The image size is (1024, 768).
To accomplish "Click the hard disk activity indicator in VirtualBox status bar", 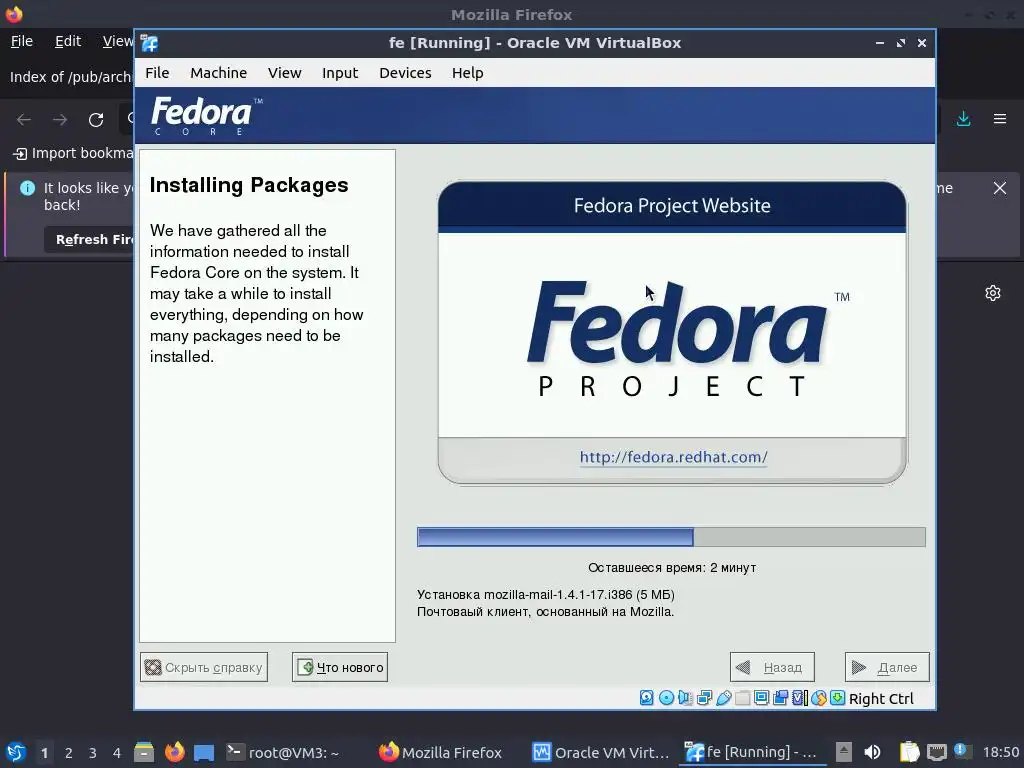I will coord(647,698).
